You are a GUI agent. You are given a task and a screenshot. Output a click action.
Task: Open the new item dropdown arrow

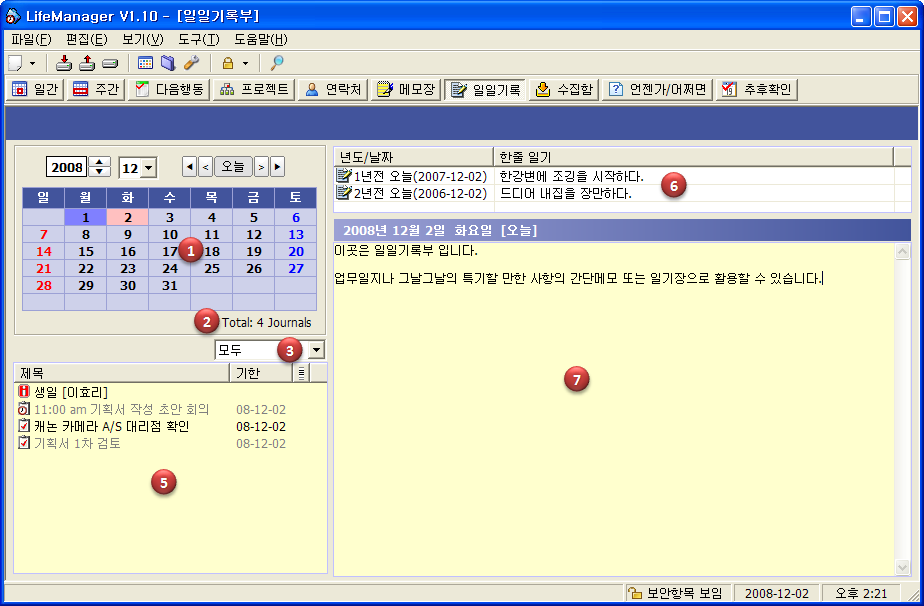32,63
